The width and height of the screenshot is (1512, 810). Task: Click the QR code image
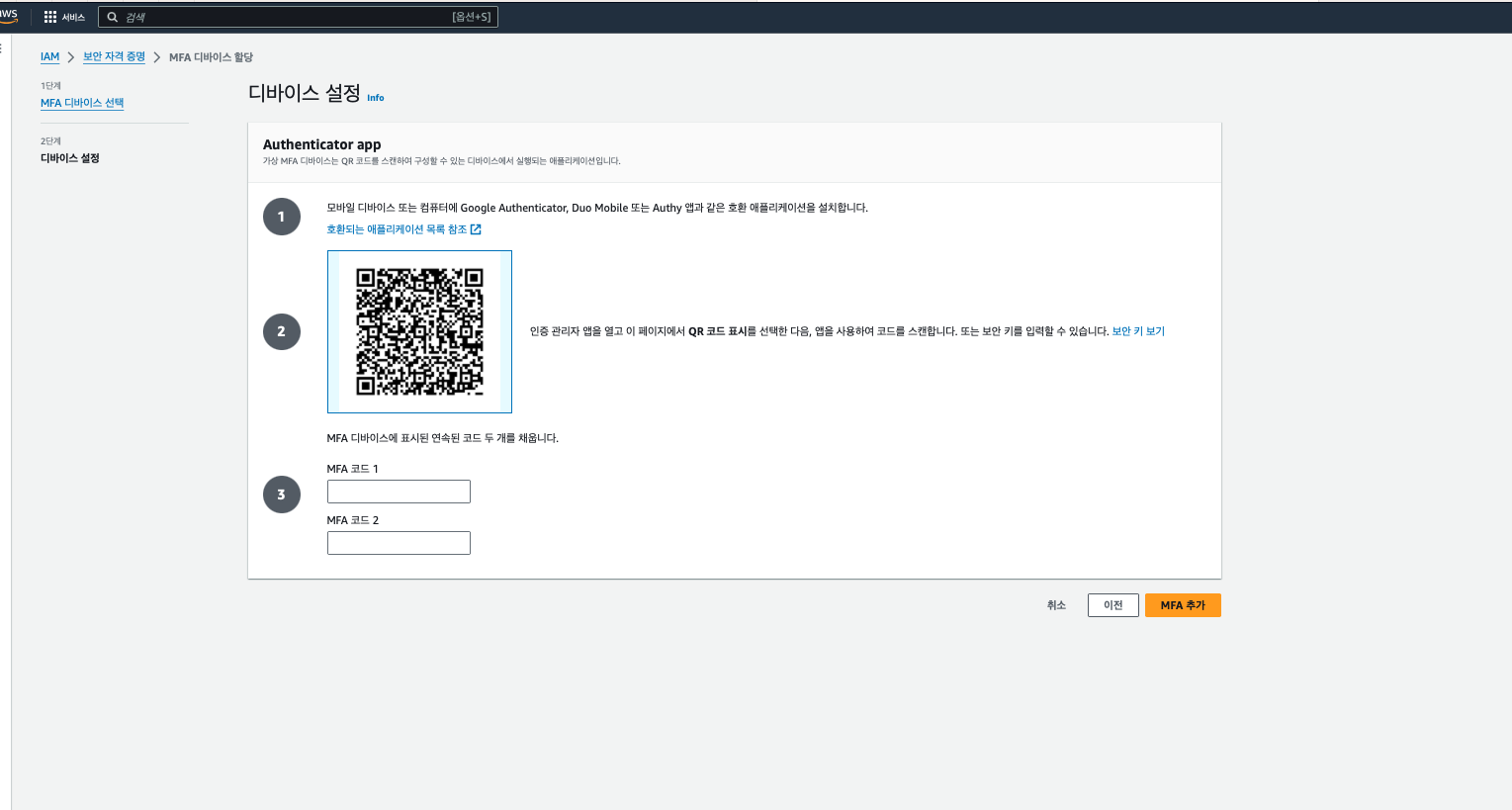tap(419, 331)
